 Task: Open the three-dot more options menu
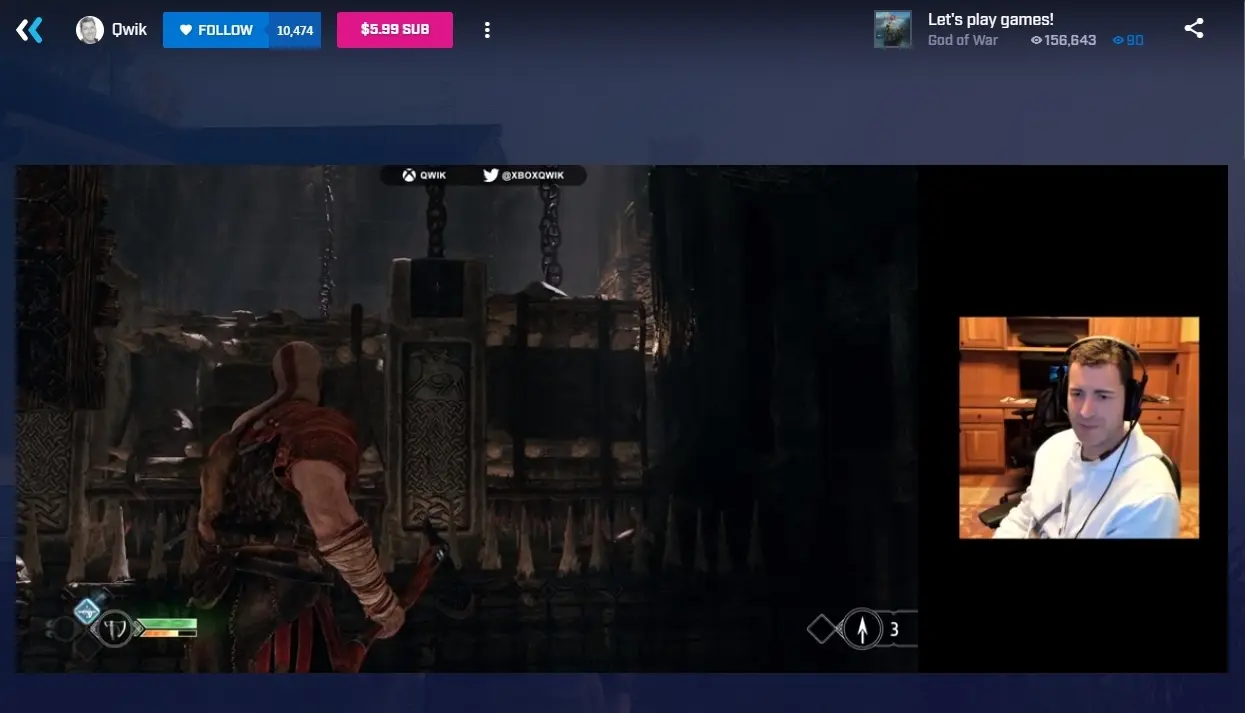click(x=487, y=30)
